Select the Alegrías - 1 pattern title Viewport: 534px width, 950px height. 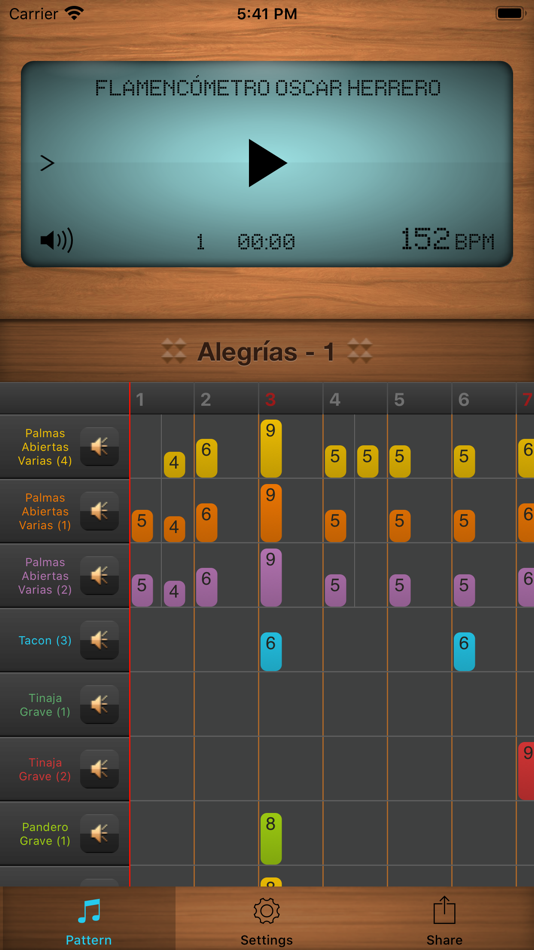[x=266, y=351]
